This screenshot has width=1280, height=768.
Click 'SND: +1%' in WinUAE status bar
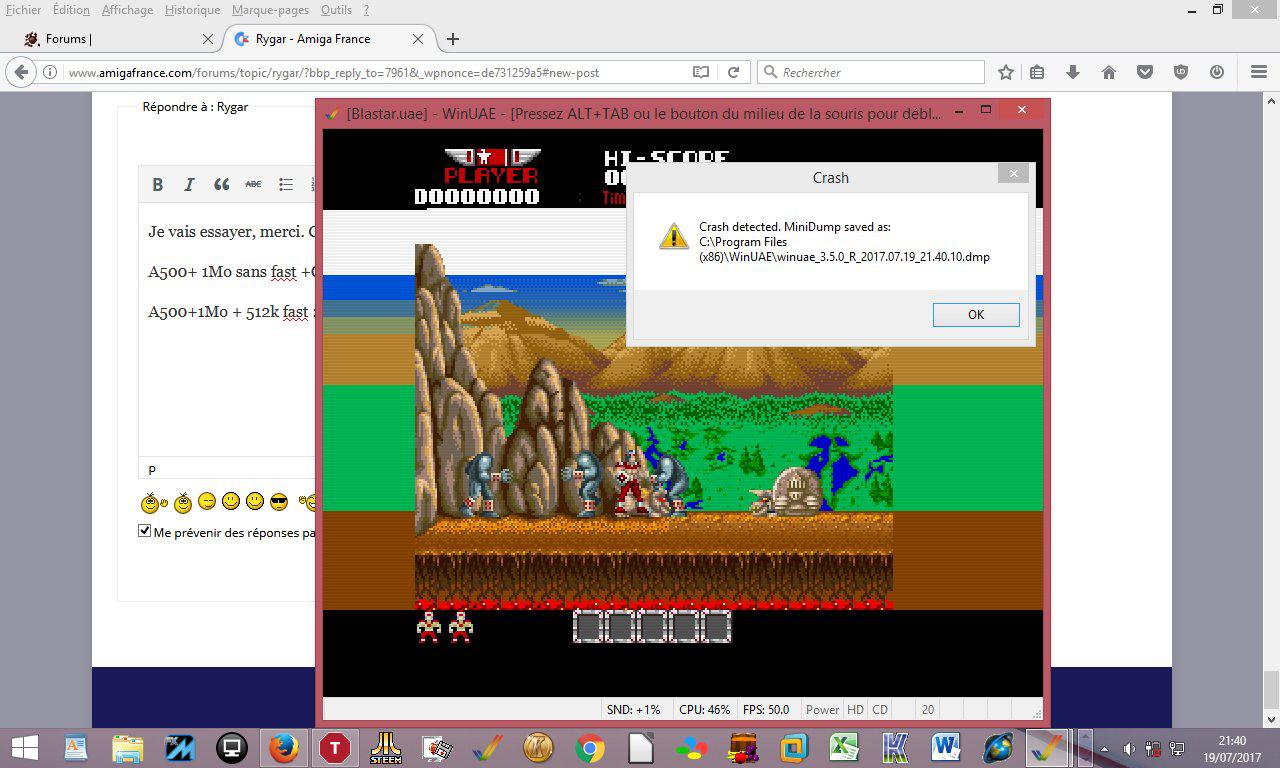[633, 709]
